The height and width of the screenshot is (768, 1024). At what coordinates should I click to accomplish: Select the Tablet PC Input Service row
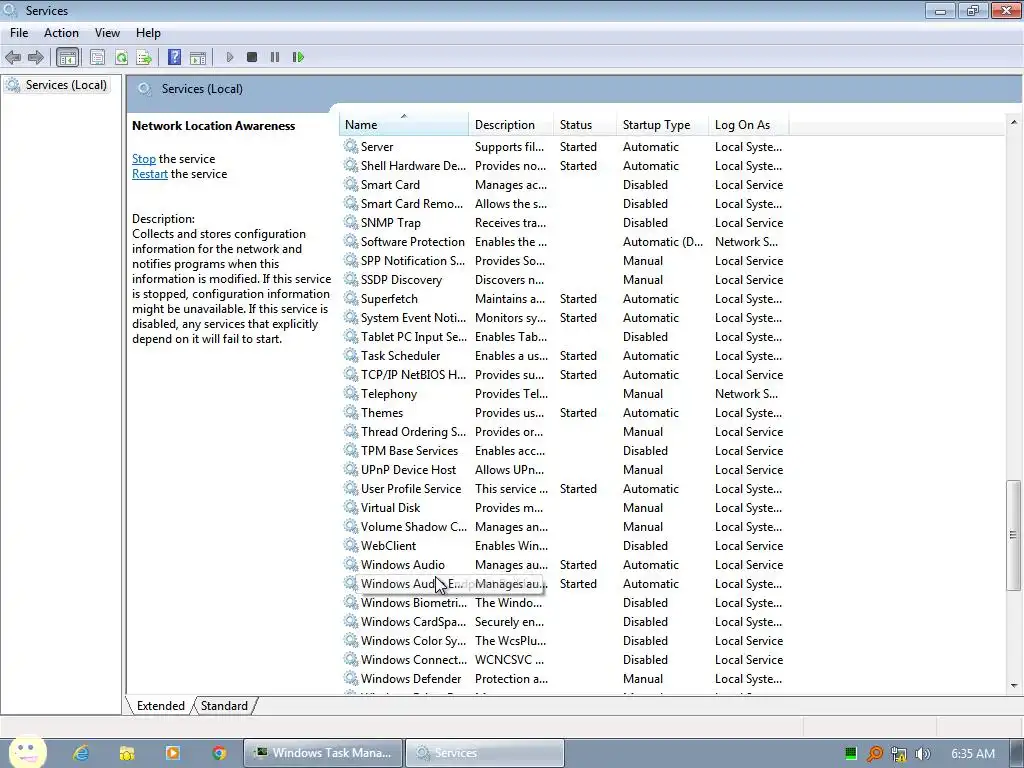point(564,336)
